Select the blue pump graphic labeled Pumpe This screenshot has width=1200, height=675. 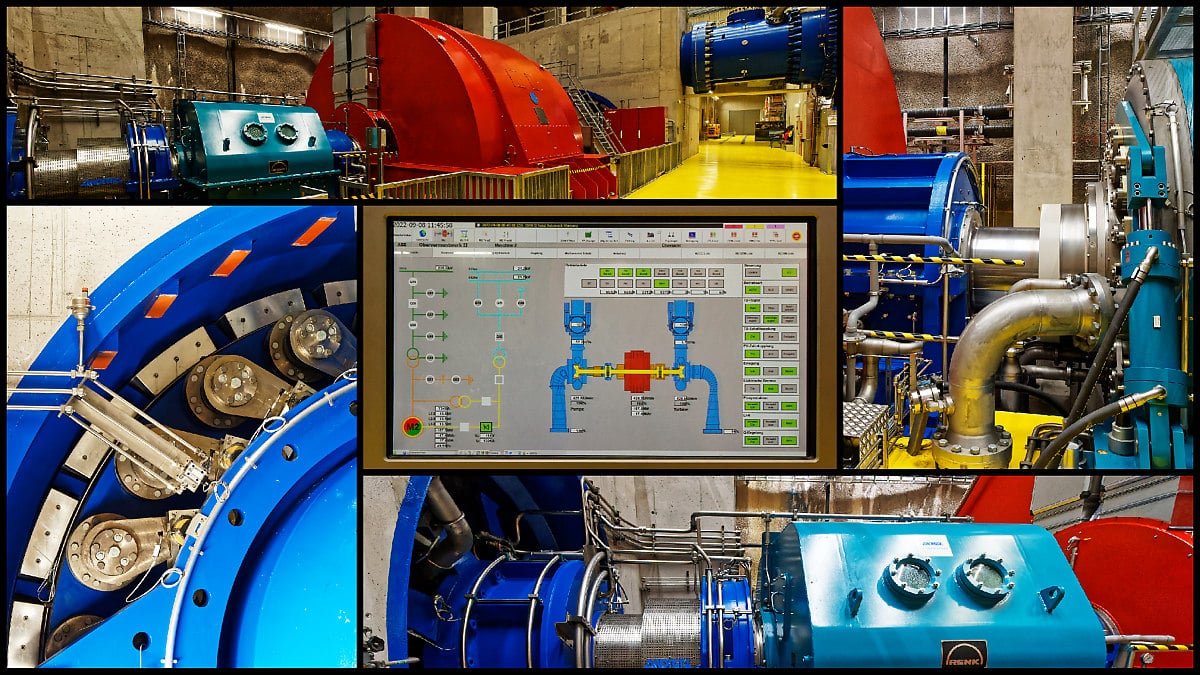point(571,364)
